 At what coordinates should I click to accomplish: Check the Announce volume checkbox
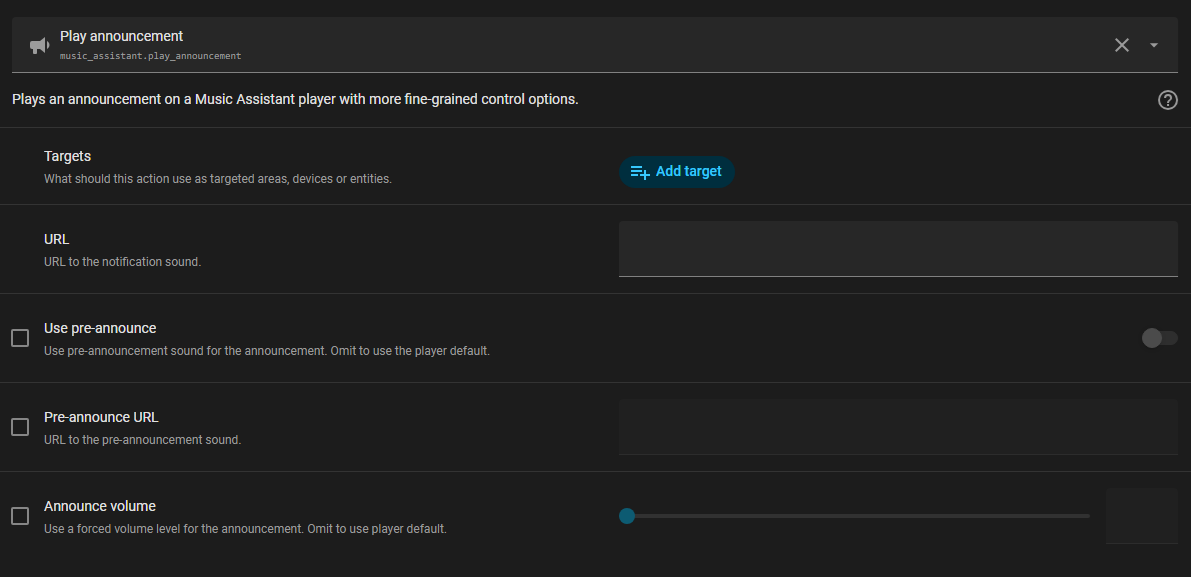(x=20, y=516)
